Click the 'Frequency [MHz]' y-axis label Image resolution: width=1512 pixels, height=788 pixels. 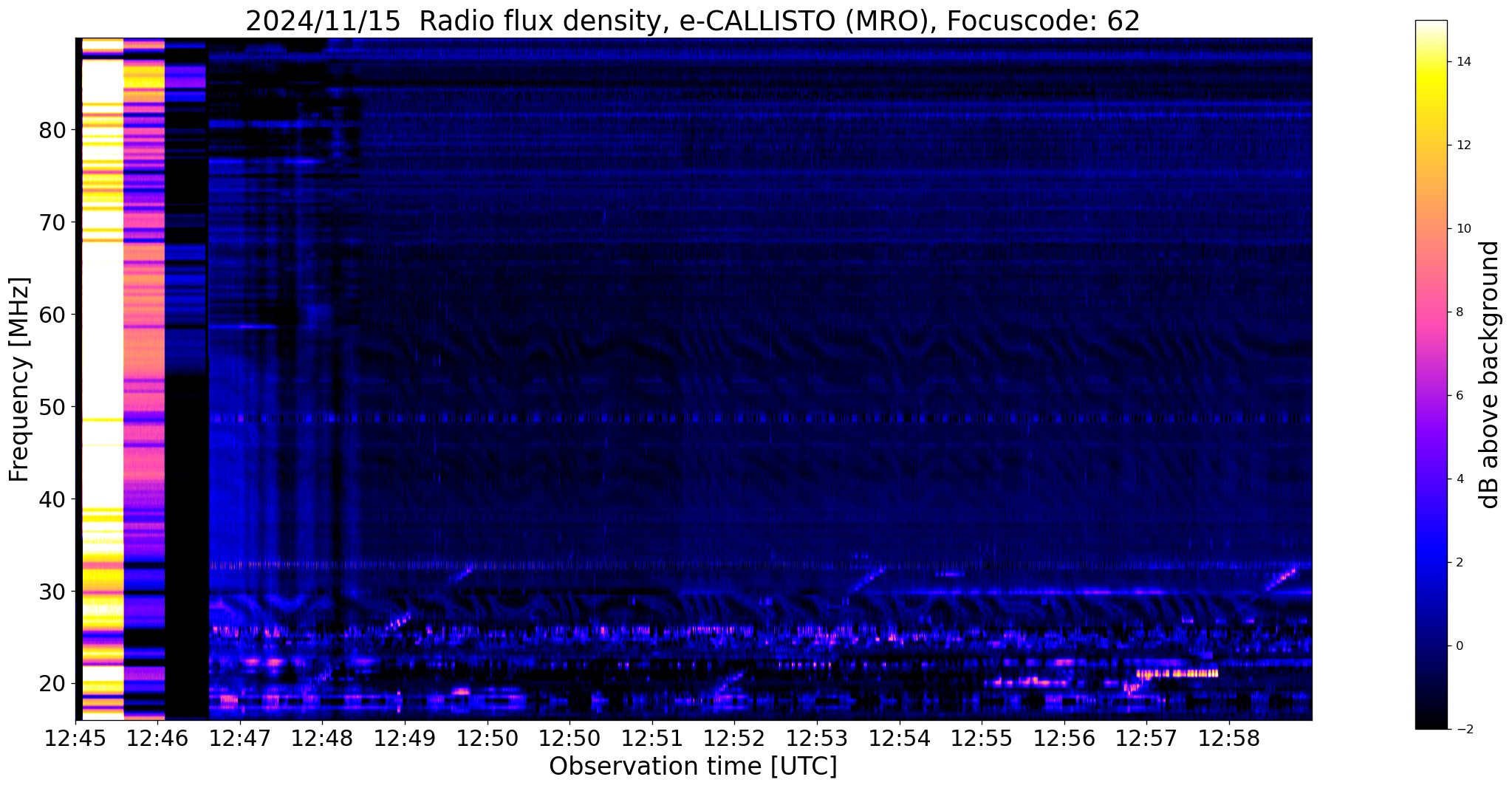coord(20,380)
